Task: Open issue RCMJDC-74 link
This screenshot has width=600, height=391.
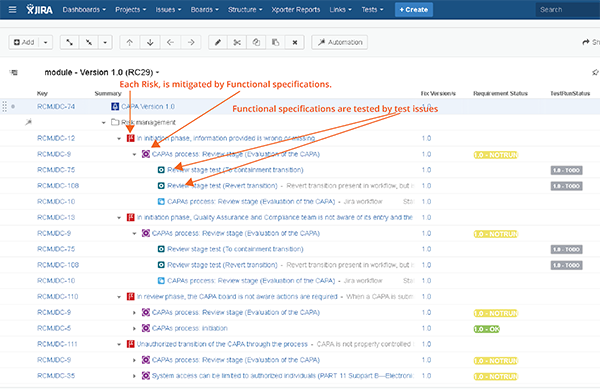Action: 56,106
